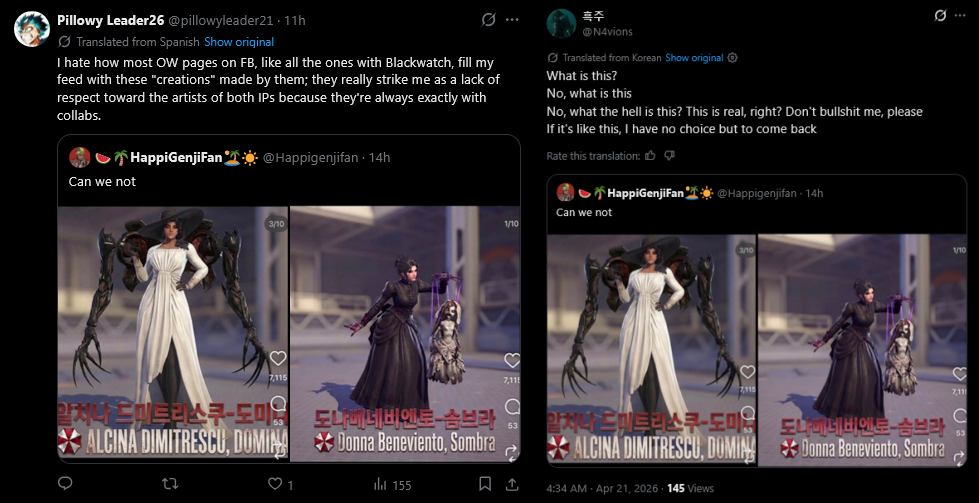Show original Spanish text of left tweet
The height and width of the screenshot is (503, 979).
click(x=239, y=42)
